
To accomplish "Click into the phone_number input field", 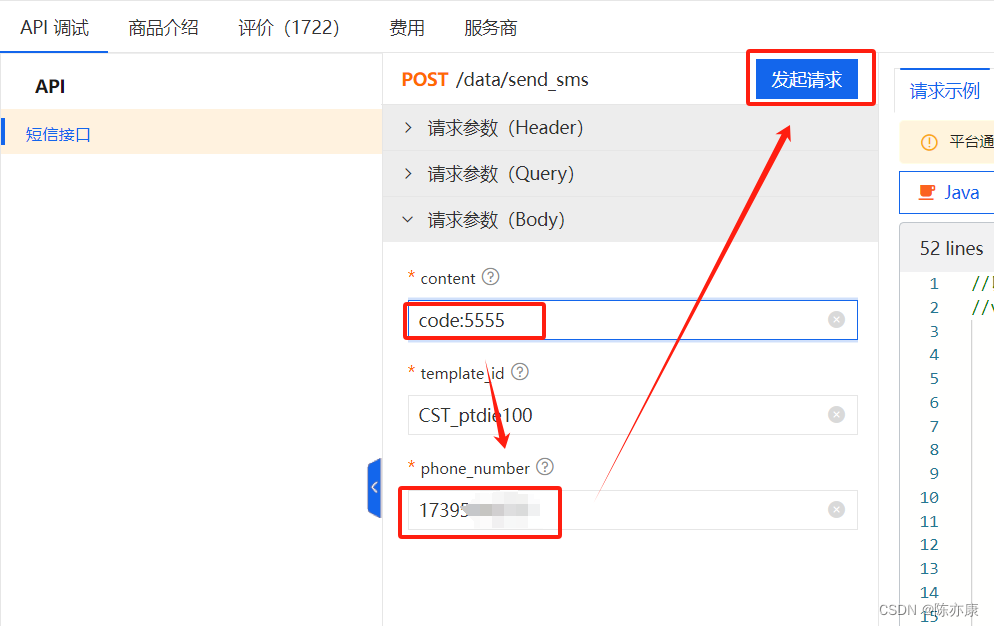I will pyautogui.click(x=633, y=509).
